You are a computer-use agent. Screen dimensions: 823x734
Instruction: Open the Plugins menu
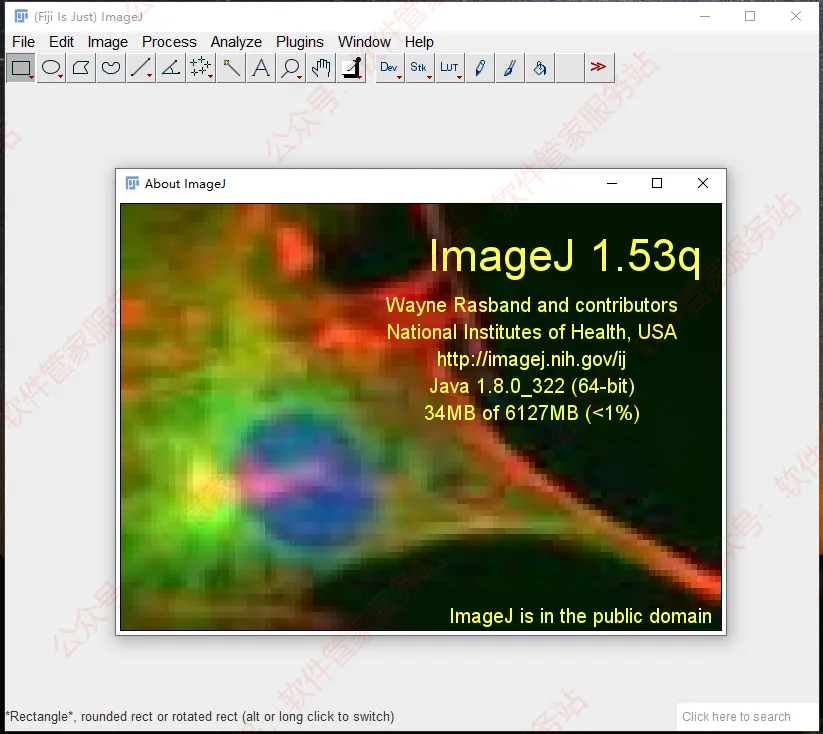[300, 42]
